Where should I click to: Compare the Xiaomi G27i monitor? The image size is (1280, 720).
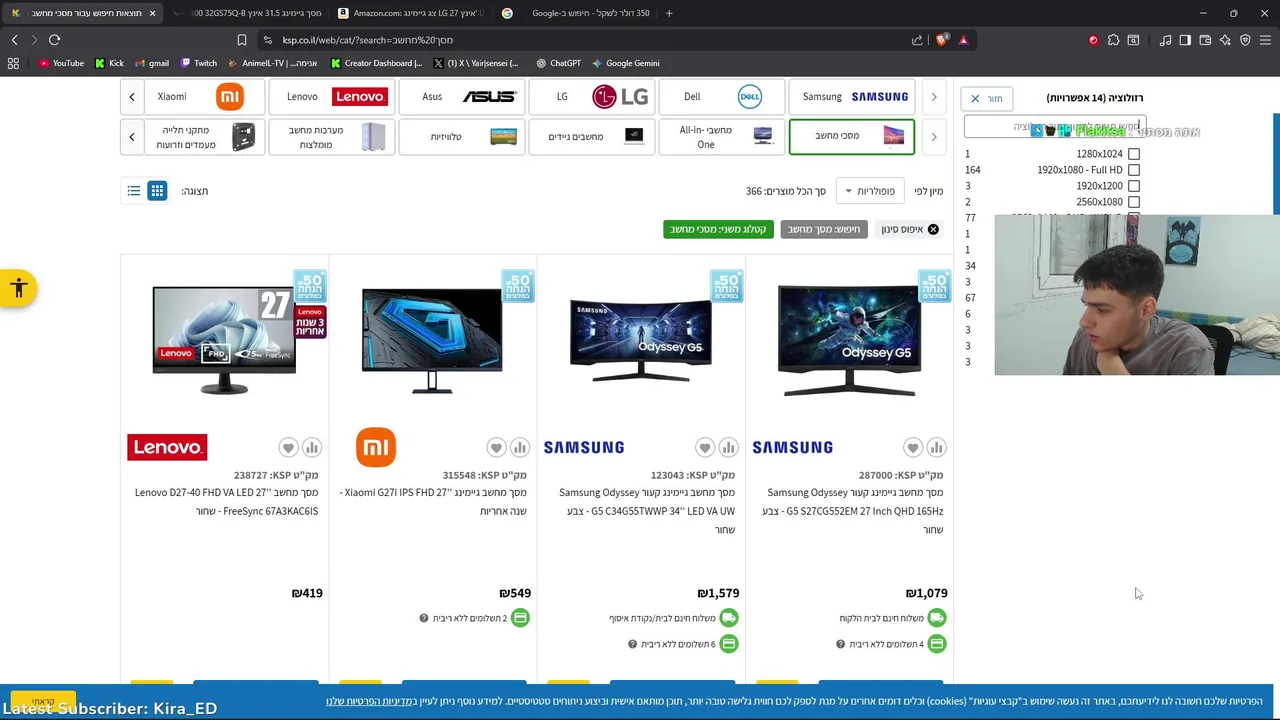pyautogui.click(x=519, y=448)
